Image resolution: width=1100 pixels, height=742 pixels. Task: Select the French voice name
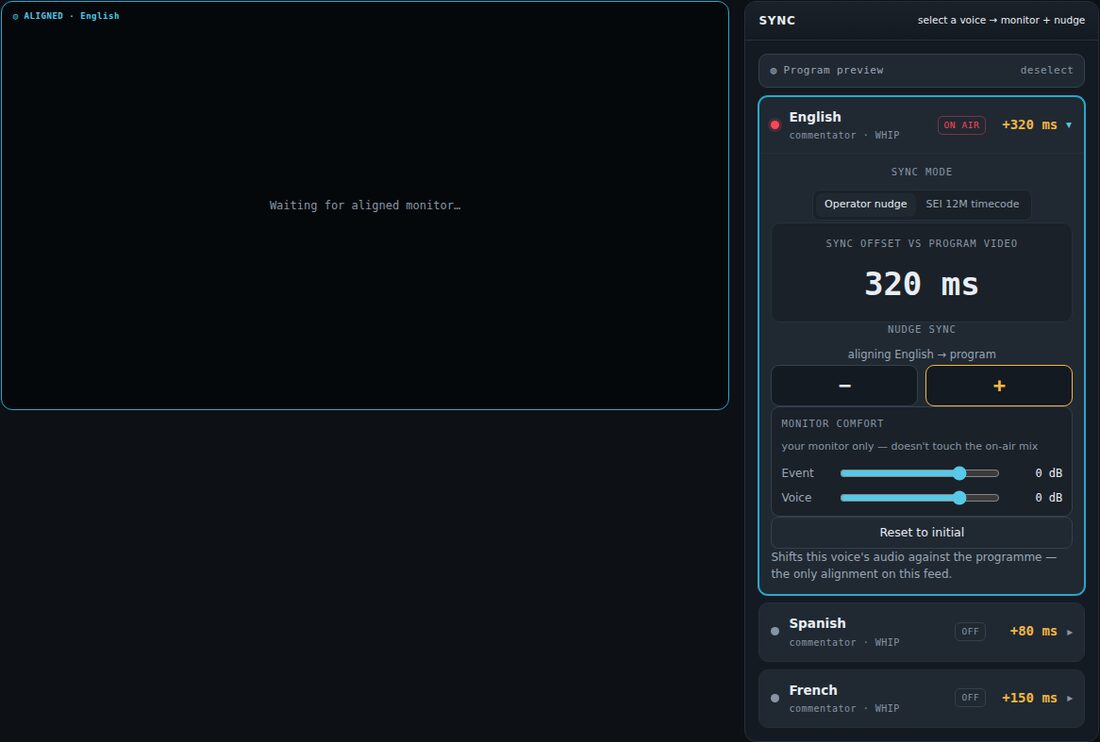coord(813,690)
